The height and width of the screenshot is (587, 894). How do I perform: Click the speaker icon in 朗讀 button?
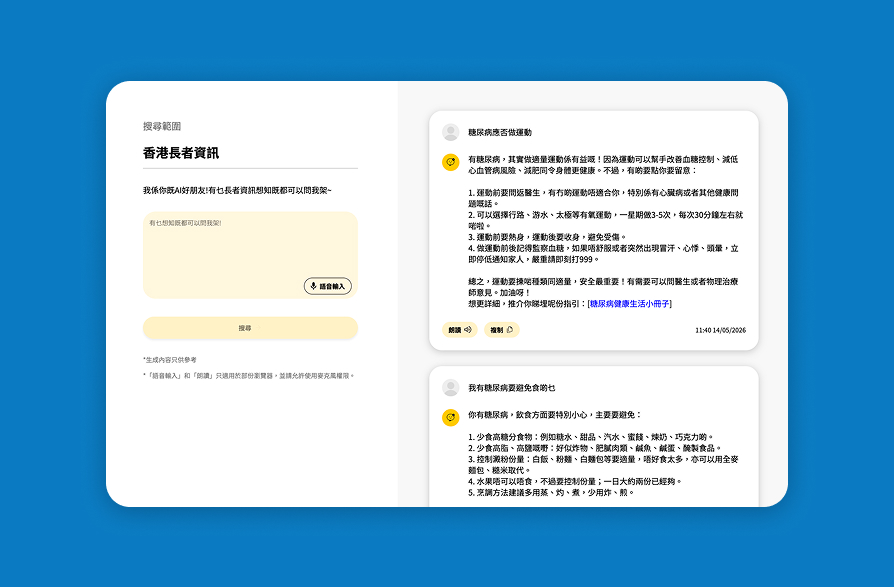[x=468, y=330]
